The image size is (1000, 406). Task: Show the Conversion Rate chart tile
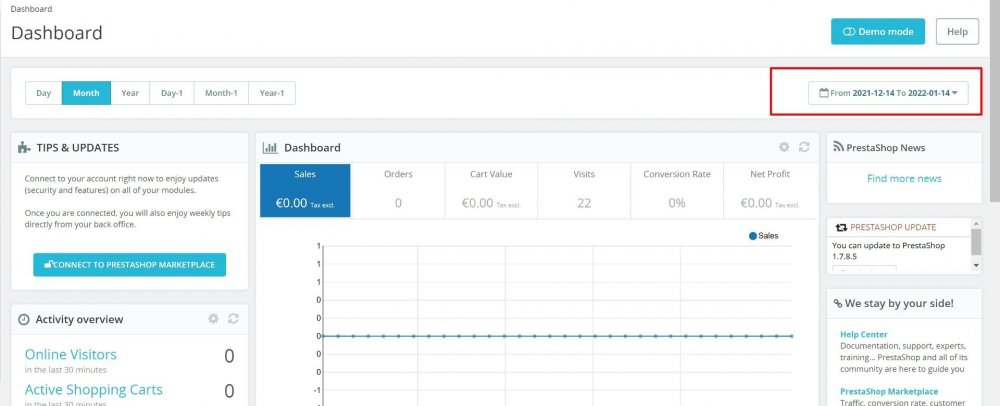[677, 191]
